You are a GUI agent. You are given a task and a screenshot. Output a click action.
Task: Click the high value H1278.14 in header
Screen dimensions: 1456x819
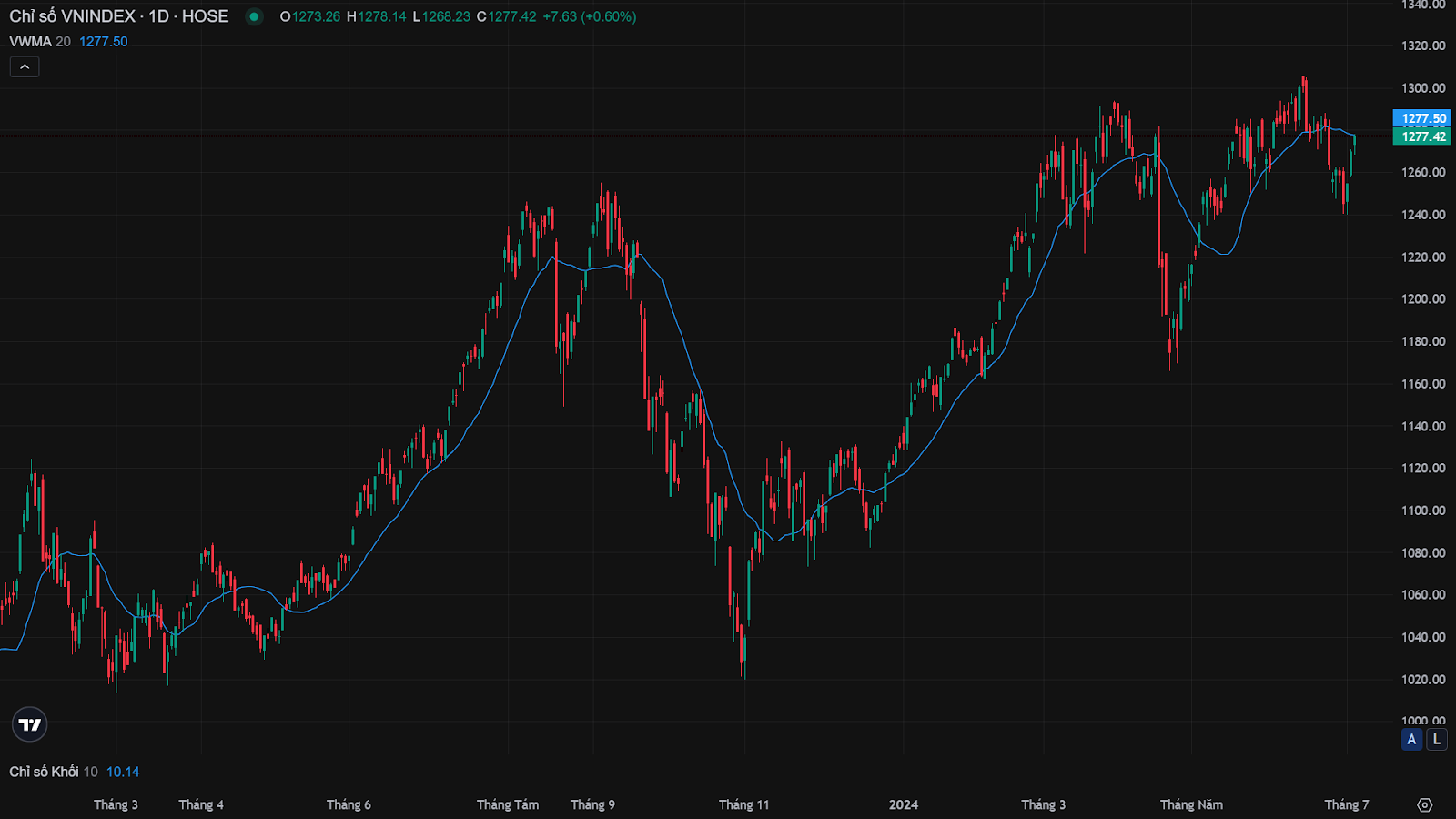click(x=377, y=16)
